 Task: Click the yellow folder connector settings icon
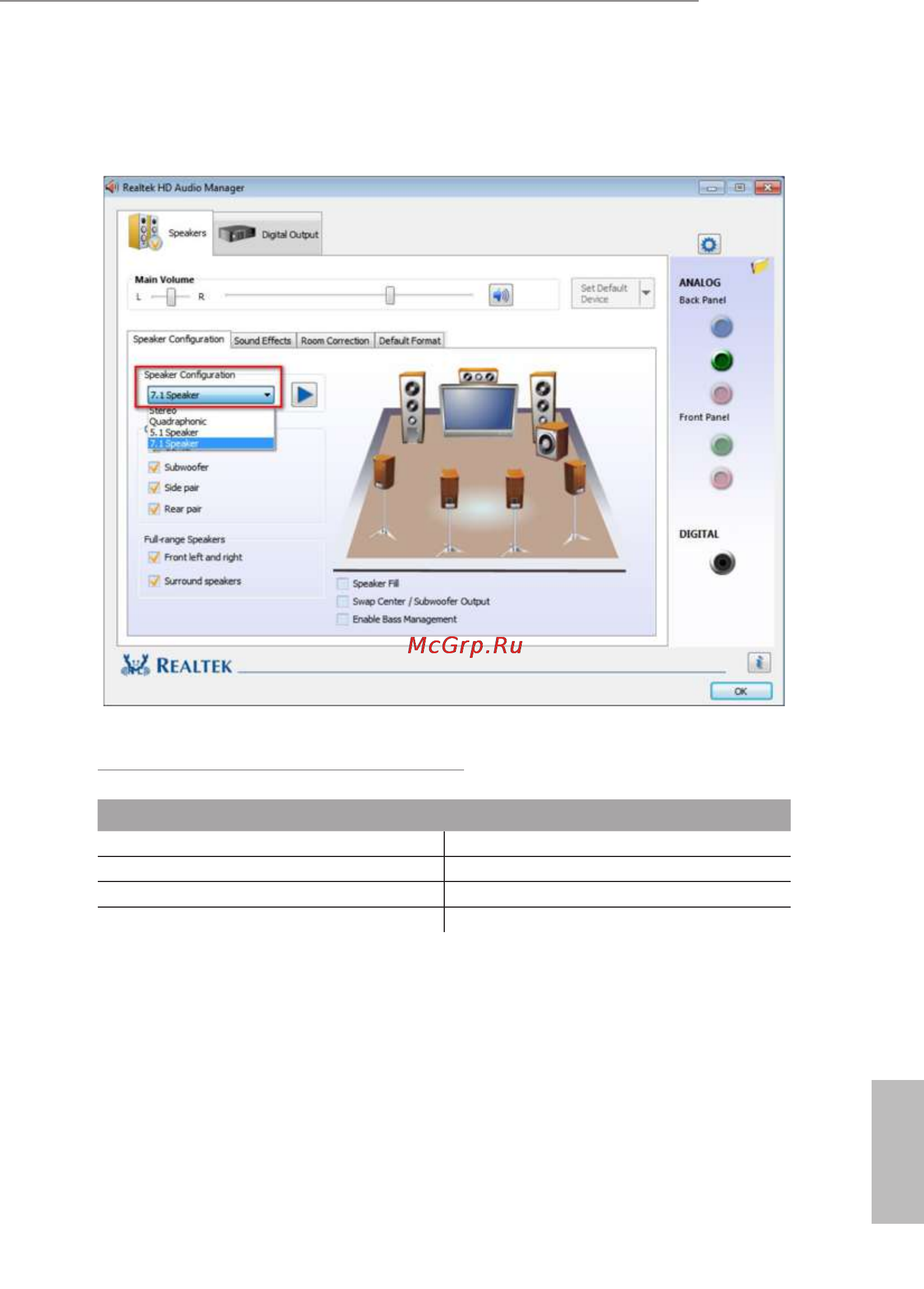[760, 266]
